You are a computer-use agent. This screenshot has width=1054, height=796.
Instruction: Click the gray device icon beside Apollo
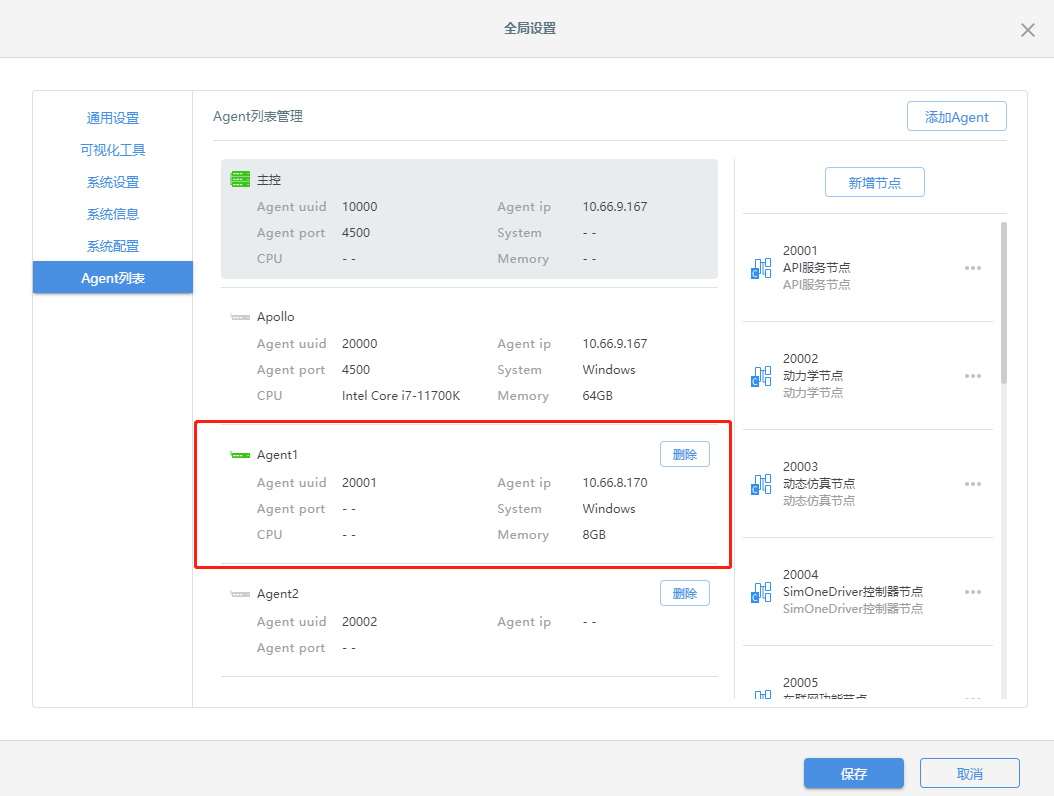[240, 317]
